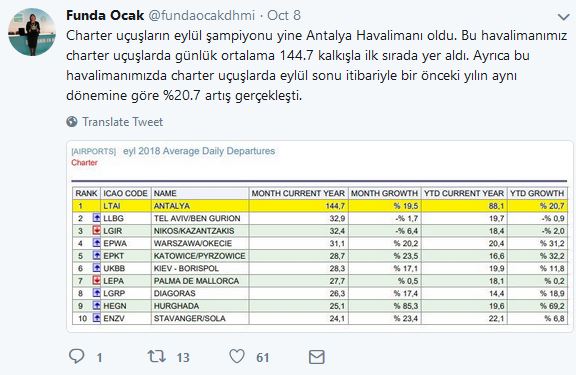Open Funda Ocak's profile avatar

tap(32, 32)
